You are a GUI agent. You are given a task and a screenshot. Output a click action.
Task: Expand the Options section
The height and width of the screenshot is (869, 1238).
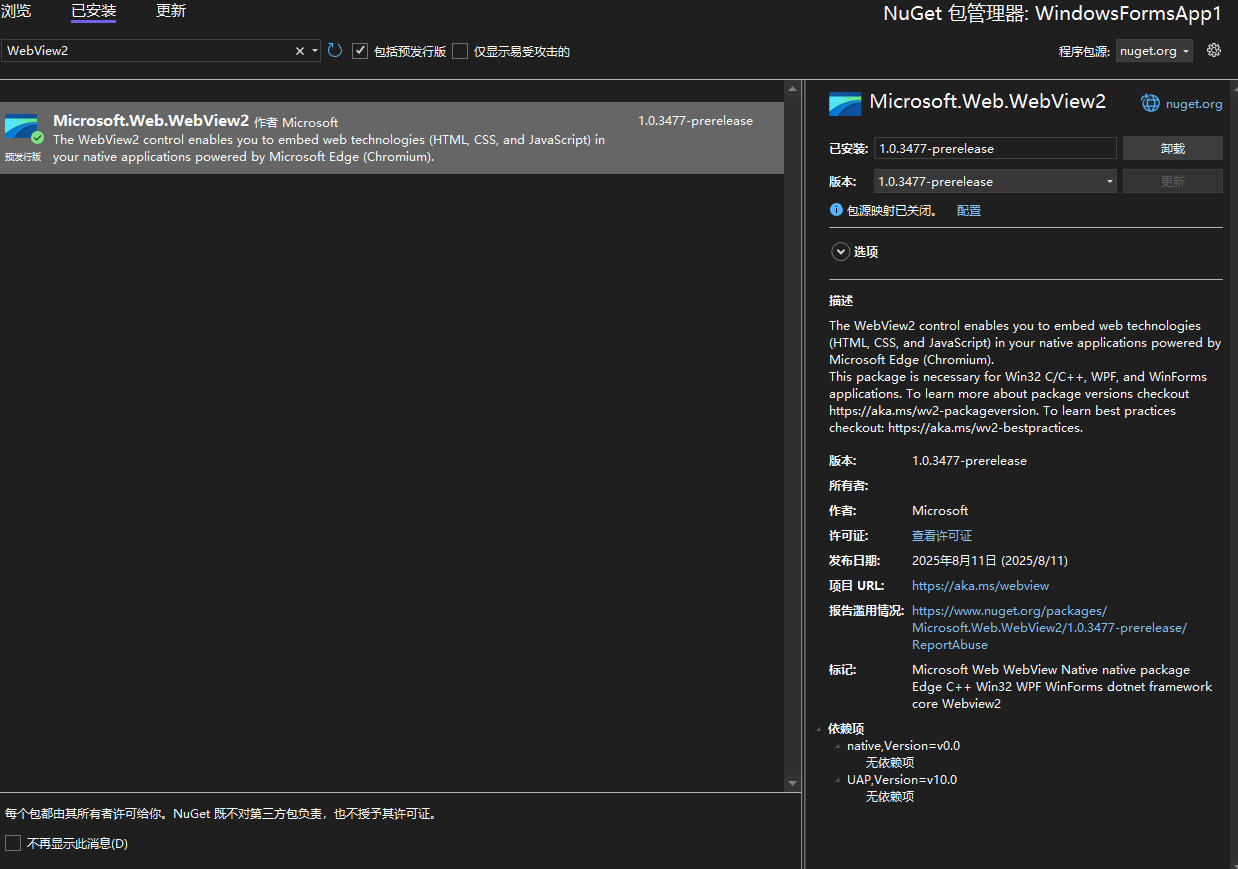click(840, 252)
